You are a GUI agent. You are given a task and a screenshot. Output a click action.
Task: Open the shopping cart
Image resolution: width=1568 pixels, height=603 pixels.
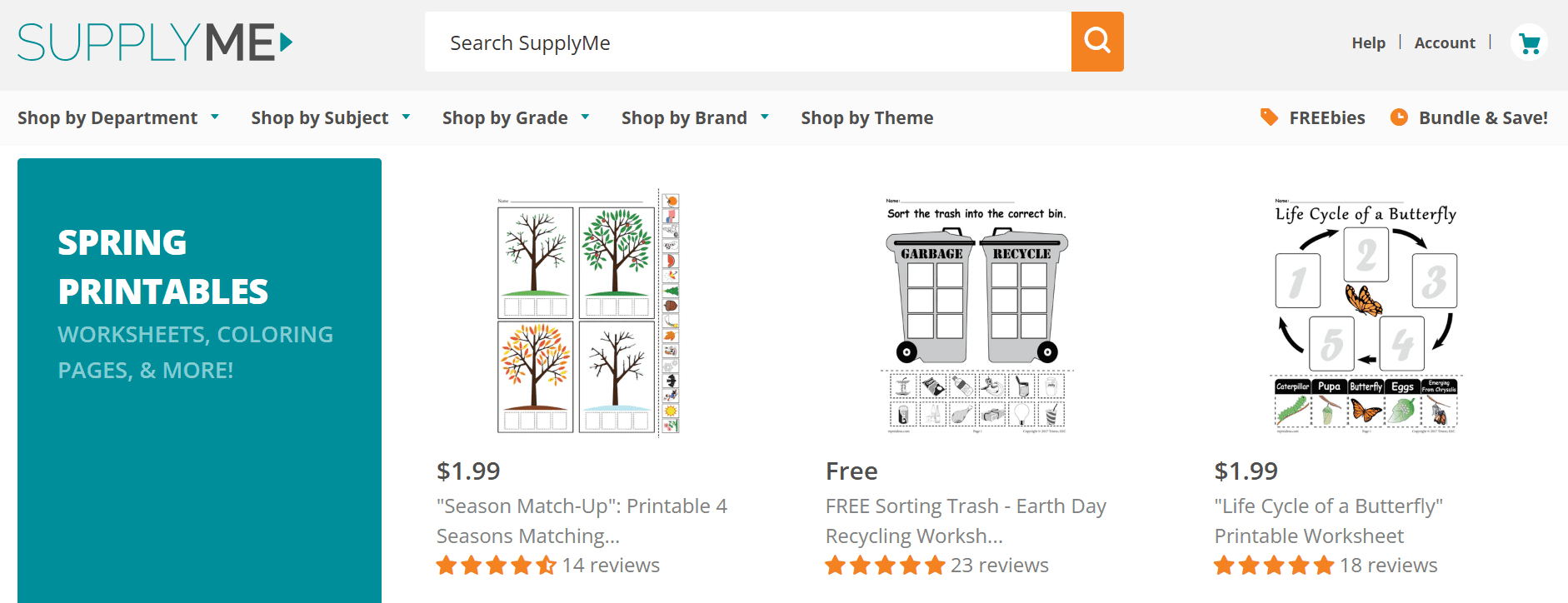click(x=1529, y=42)
